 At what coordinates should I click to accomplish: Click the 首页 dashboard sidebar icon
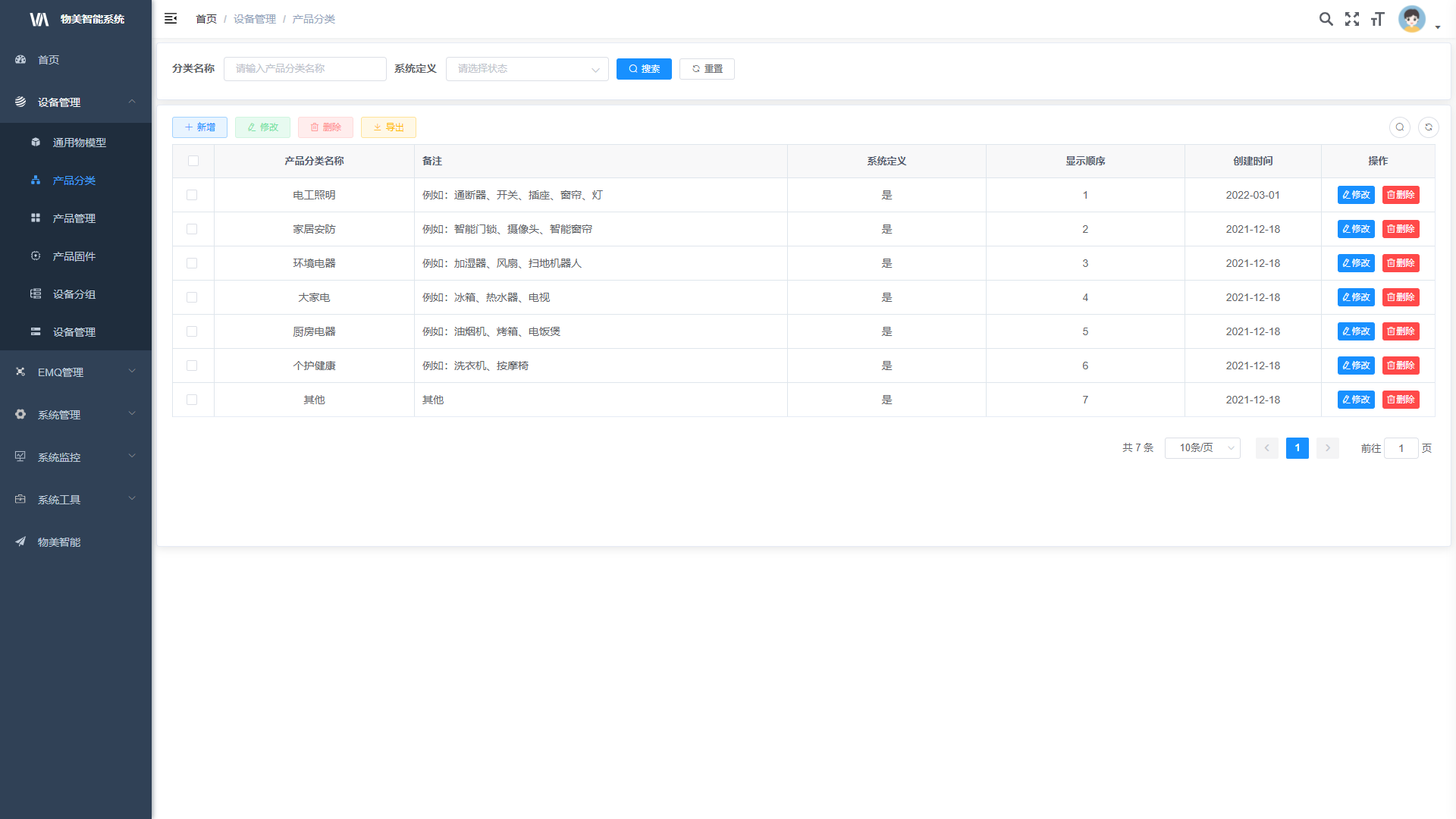20,59
